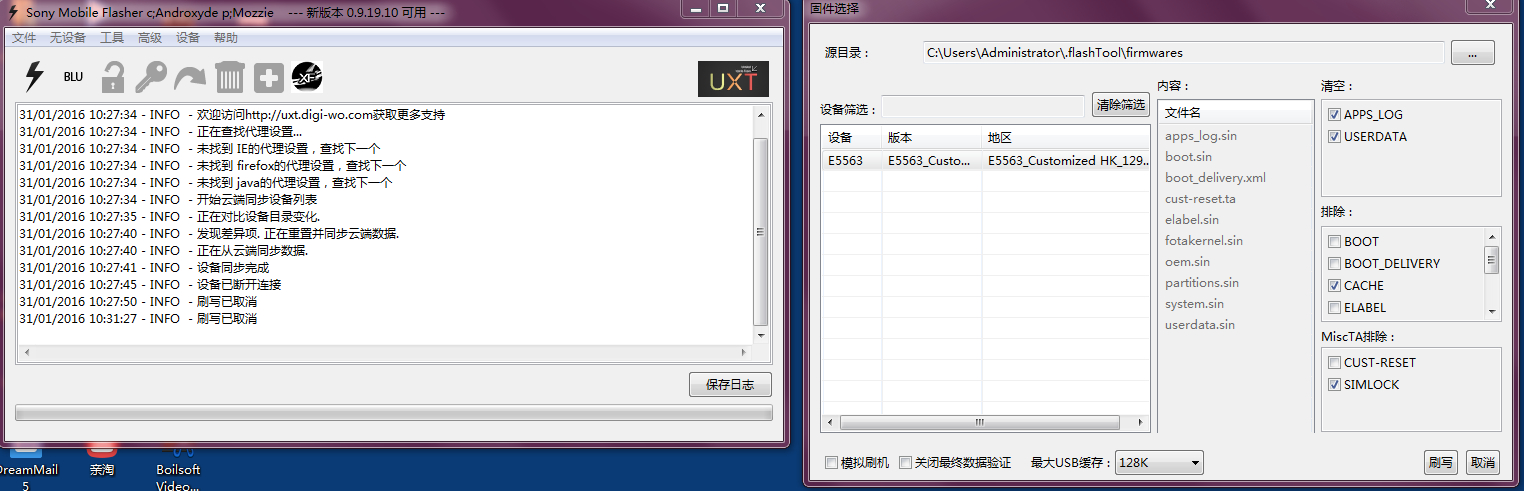The width and height of the screenshot is (1524, 491).
Task: Check the BOOT exclude checkbox
Action: tap(1334, 241)
